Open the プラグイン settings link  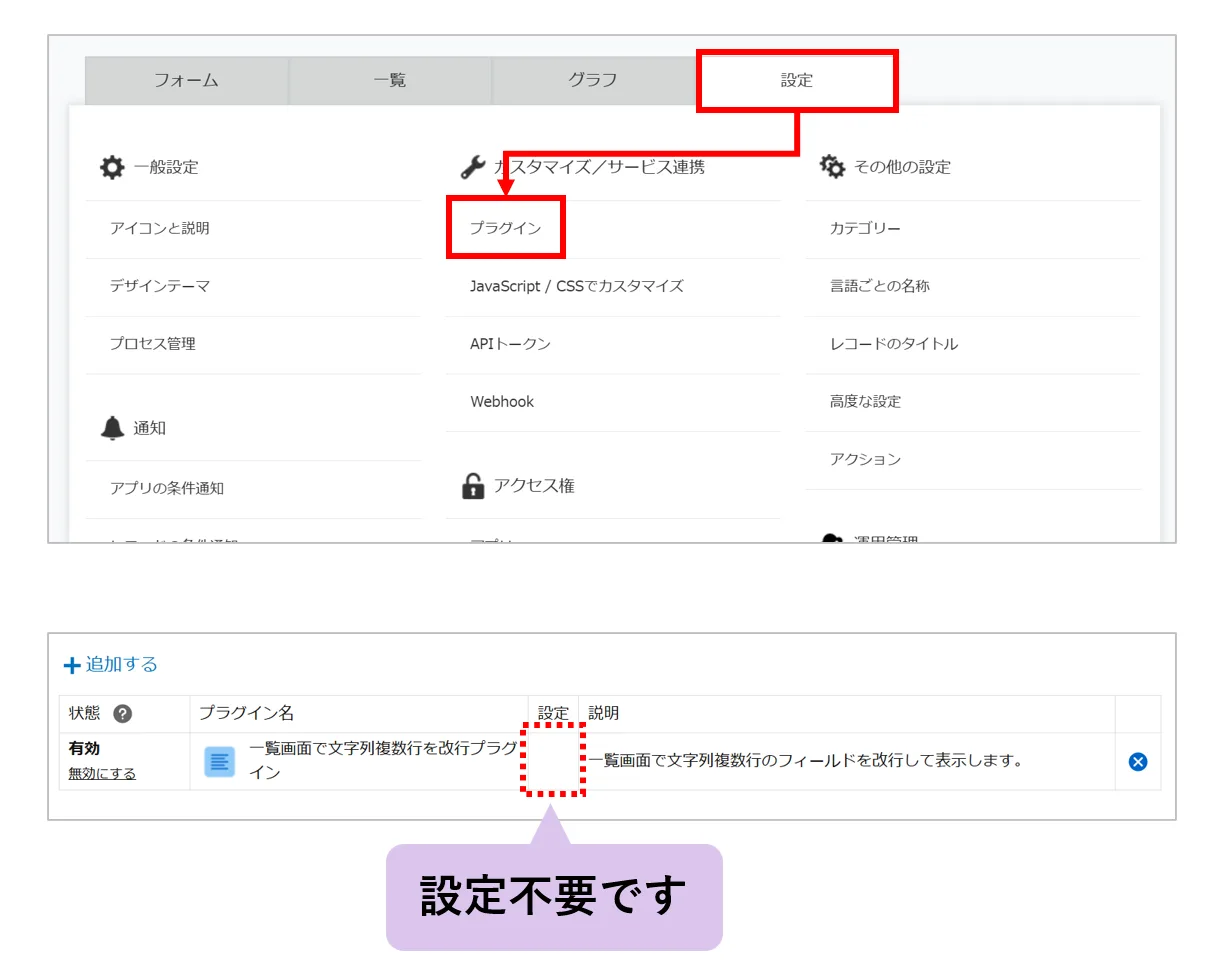click(506, 228)
